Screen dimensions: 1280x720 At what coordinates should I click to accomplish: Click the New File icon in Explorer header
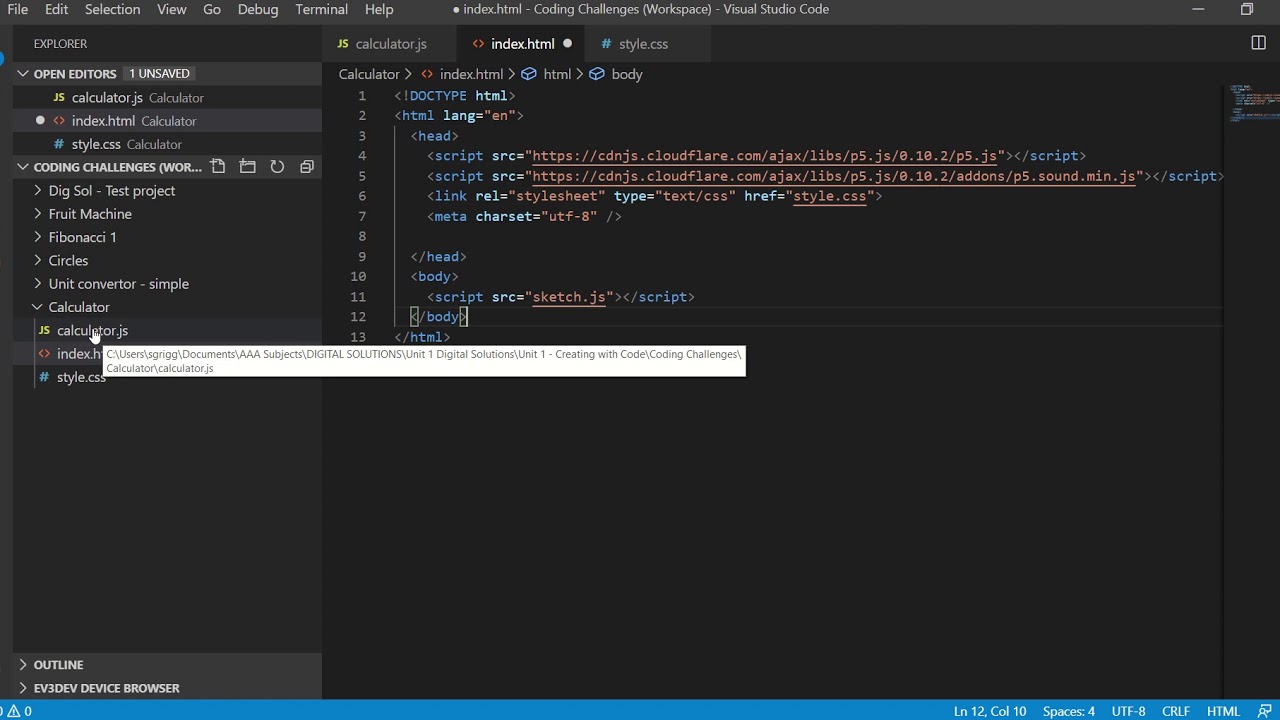218,167
